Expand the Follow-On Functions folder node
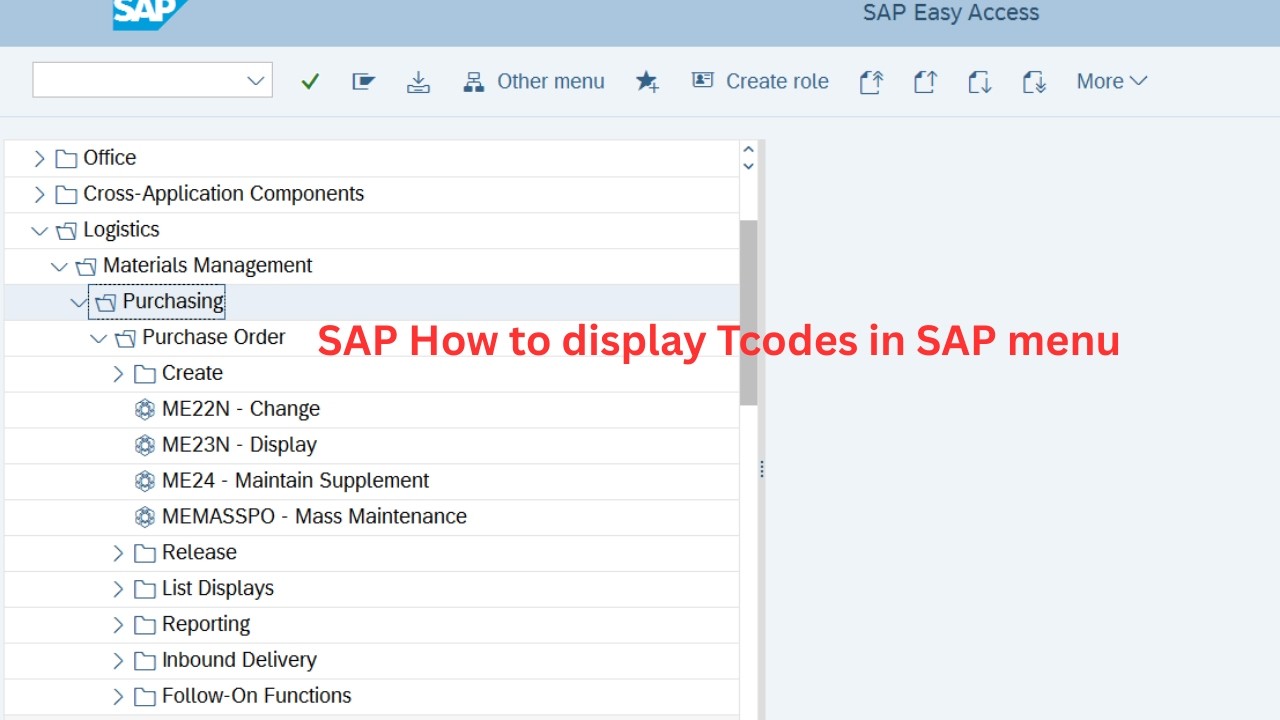Screen dimensions: 1280x720 tap(118, 697)
